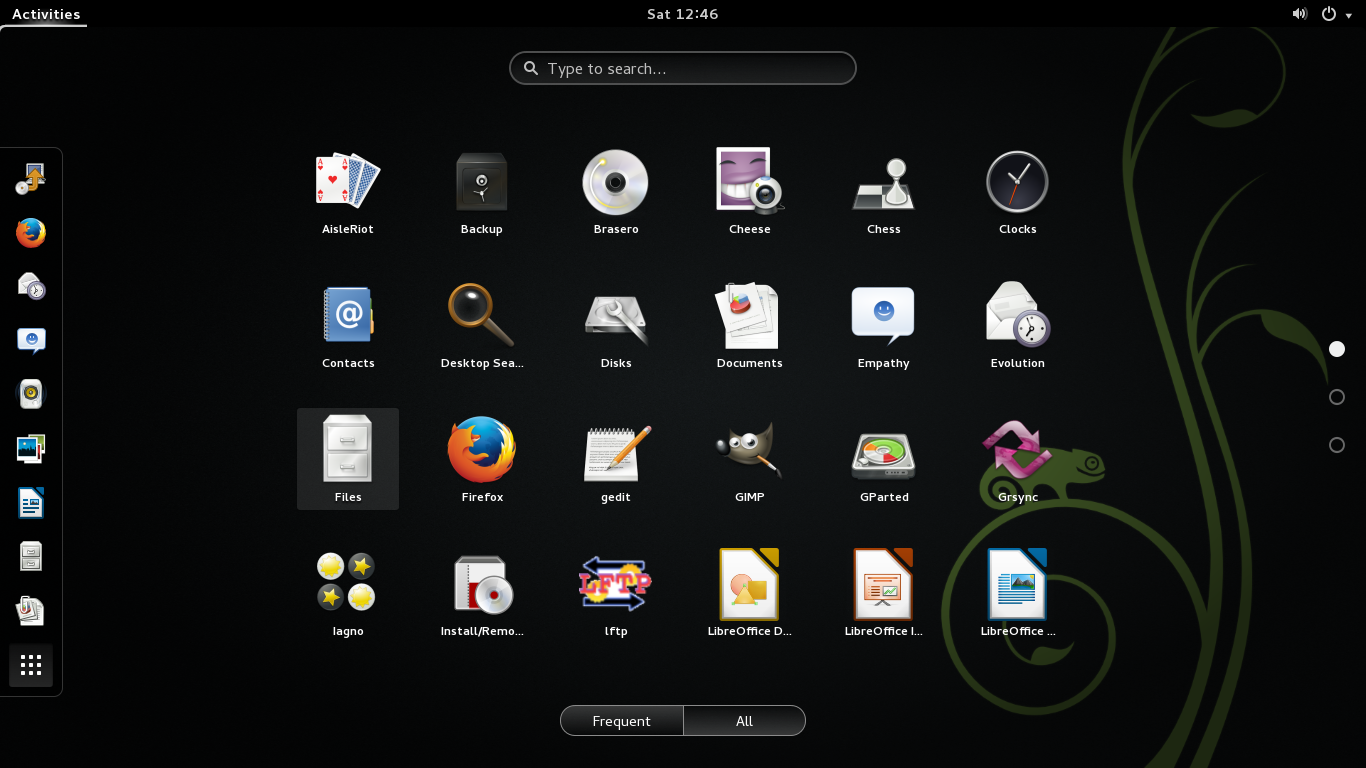1366x768 pixels.
Task: Select the second page indicator dot
Action: [1337, 397]
